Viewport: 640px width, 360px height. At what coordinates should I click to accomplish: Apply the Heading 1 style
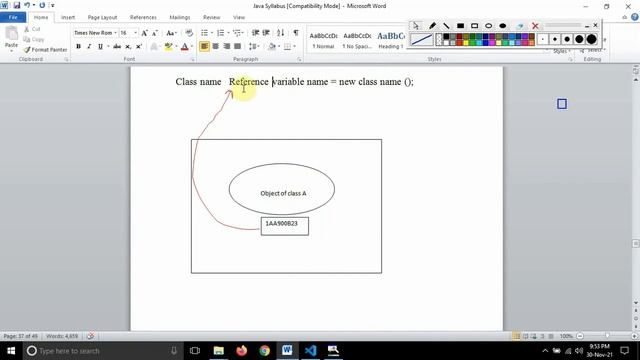coord(391,40)
